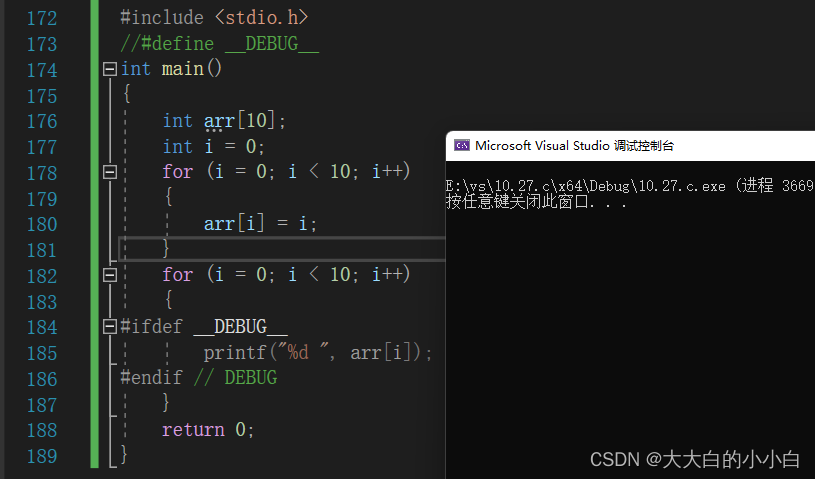Click the highlighted closing brace on line 181
815x479 pixels.
click(x=166, y=249)
